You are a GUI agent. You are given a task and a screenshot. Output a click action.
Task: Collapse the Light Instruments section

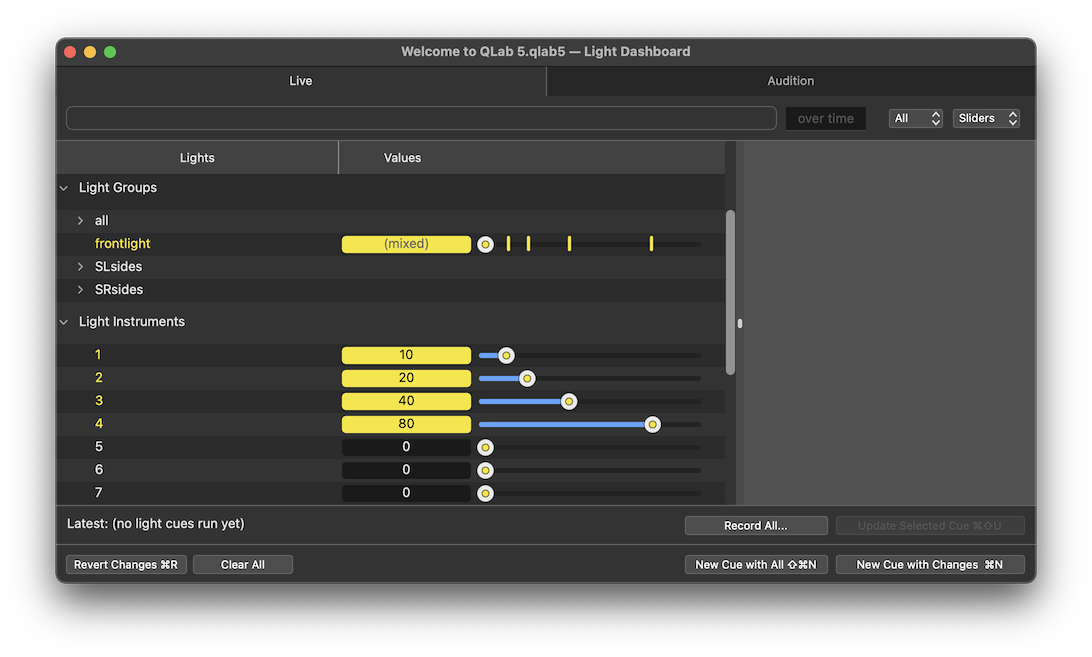click(x=64, y=322)
